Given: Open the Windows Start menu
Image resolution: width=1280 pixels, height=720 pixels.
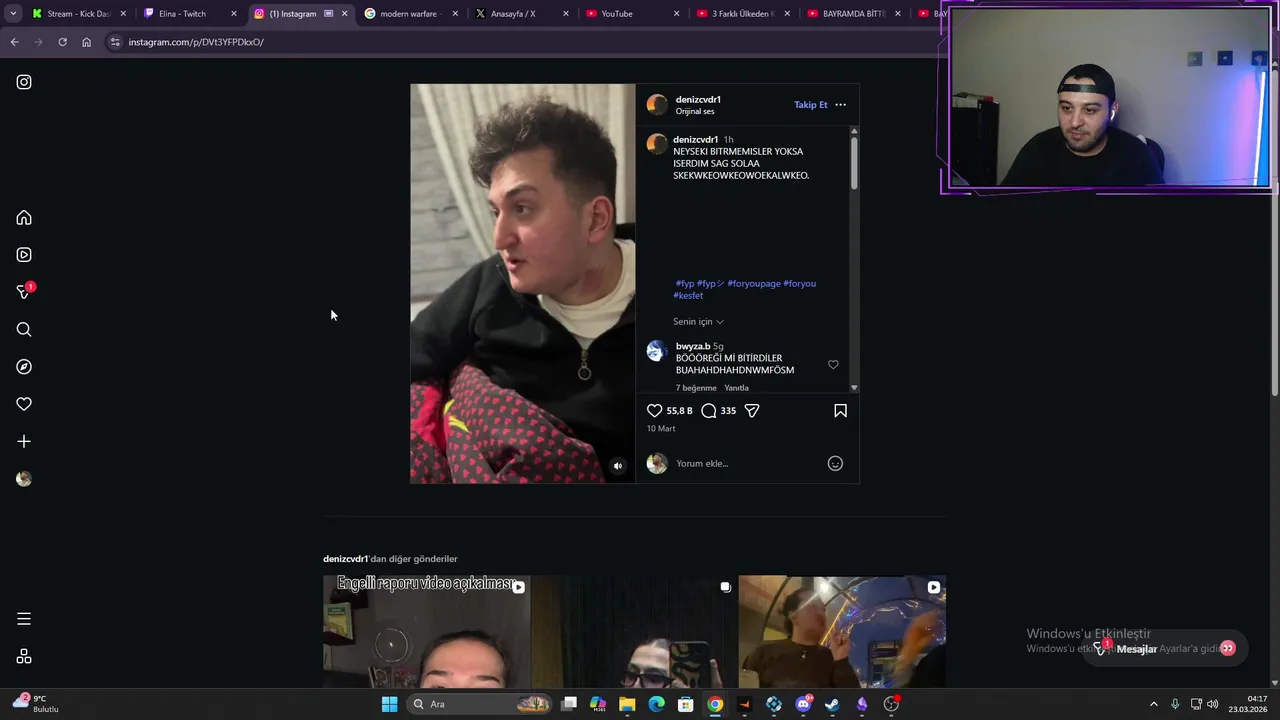Looking at the screenshot, I should [x=389, y=704].
